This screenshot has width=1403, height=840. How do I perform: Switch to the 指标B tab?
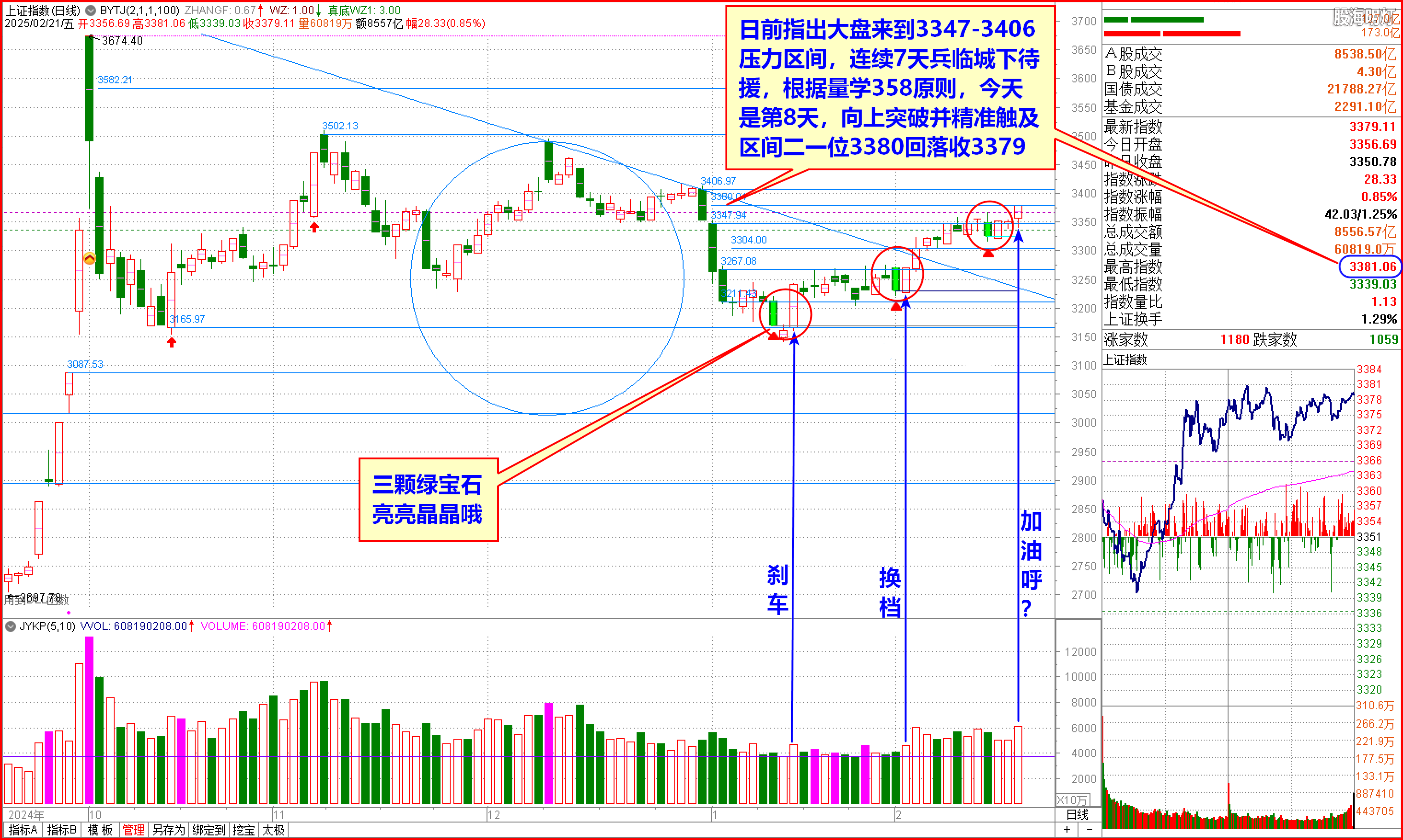coord(62,830)
